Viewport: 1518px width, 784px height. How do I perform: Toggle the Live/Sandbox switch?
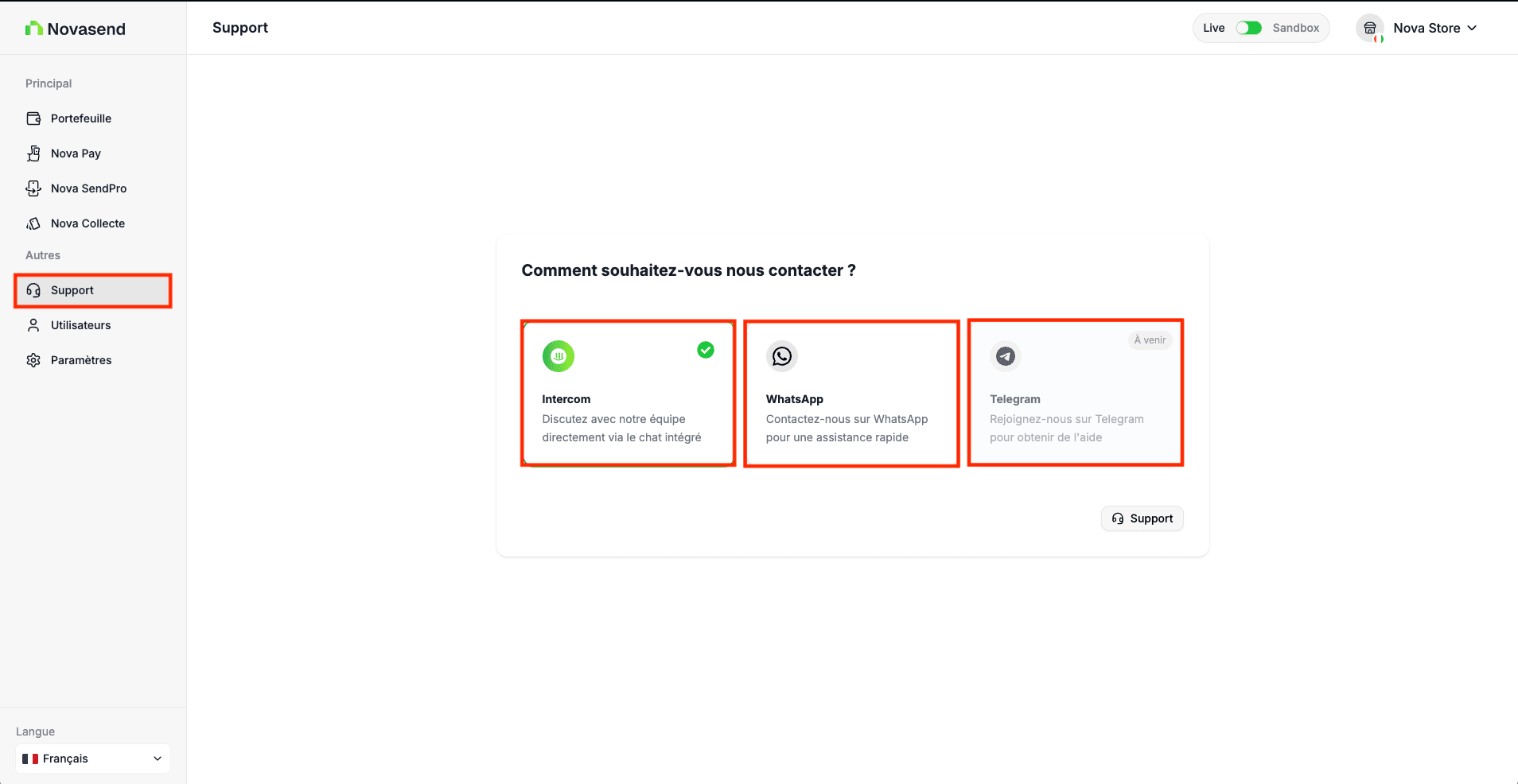point(1249,28)
